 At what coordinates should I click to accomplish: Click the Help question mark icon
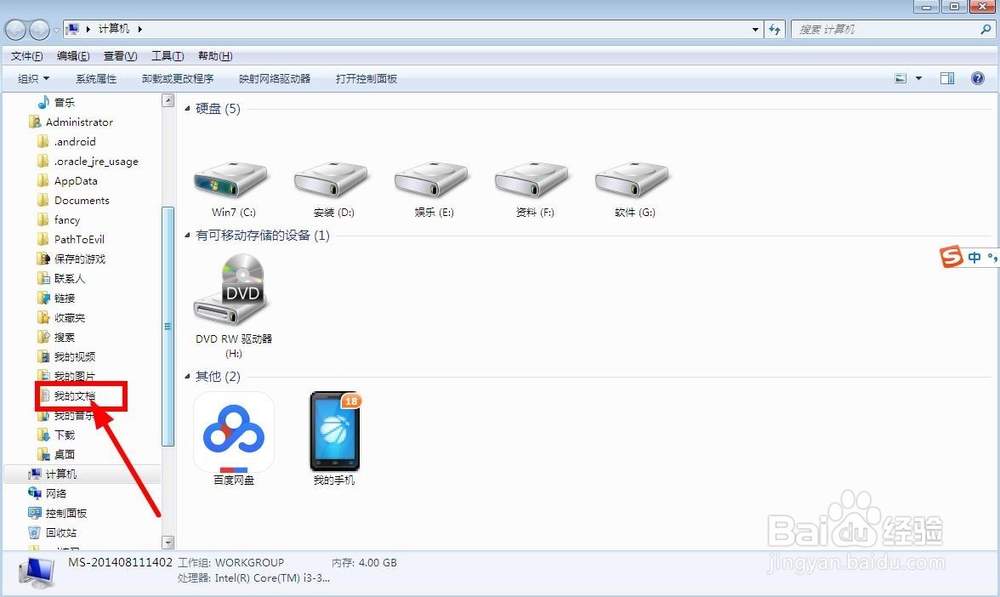[x=977, y=78]
